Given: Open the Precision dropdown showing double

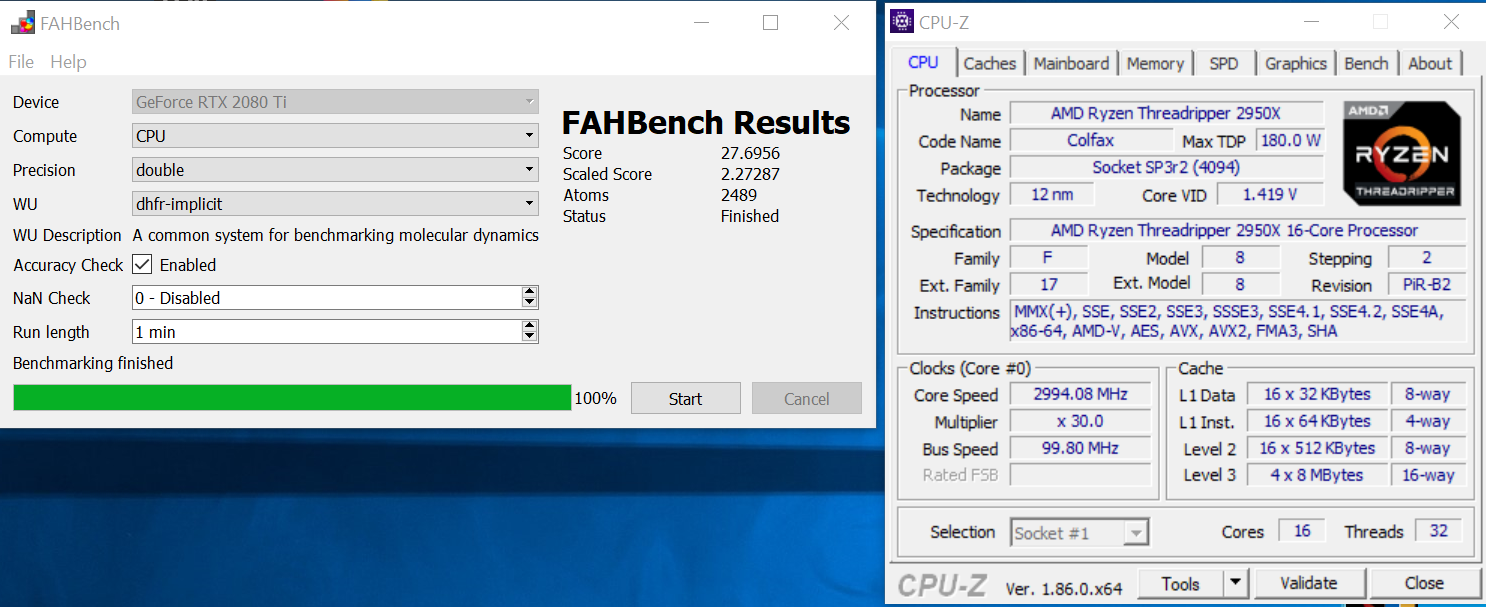Looking at the screenshot, I should (x=336, y=170).
